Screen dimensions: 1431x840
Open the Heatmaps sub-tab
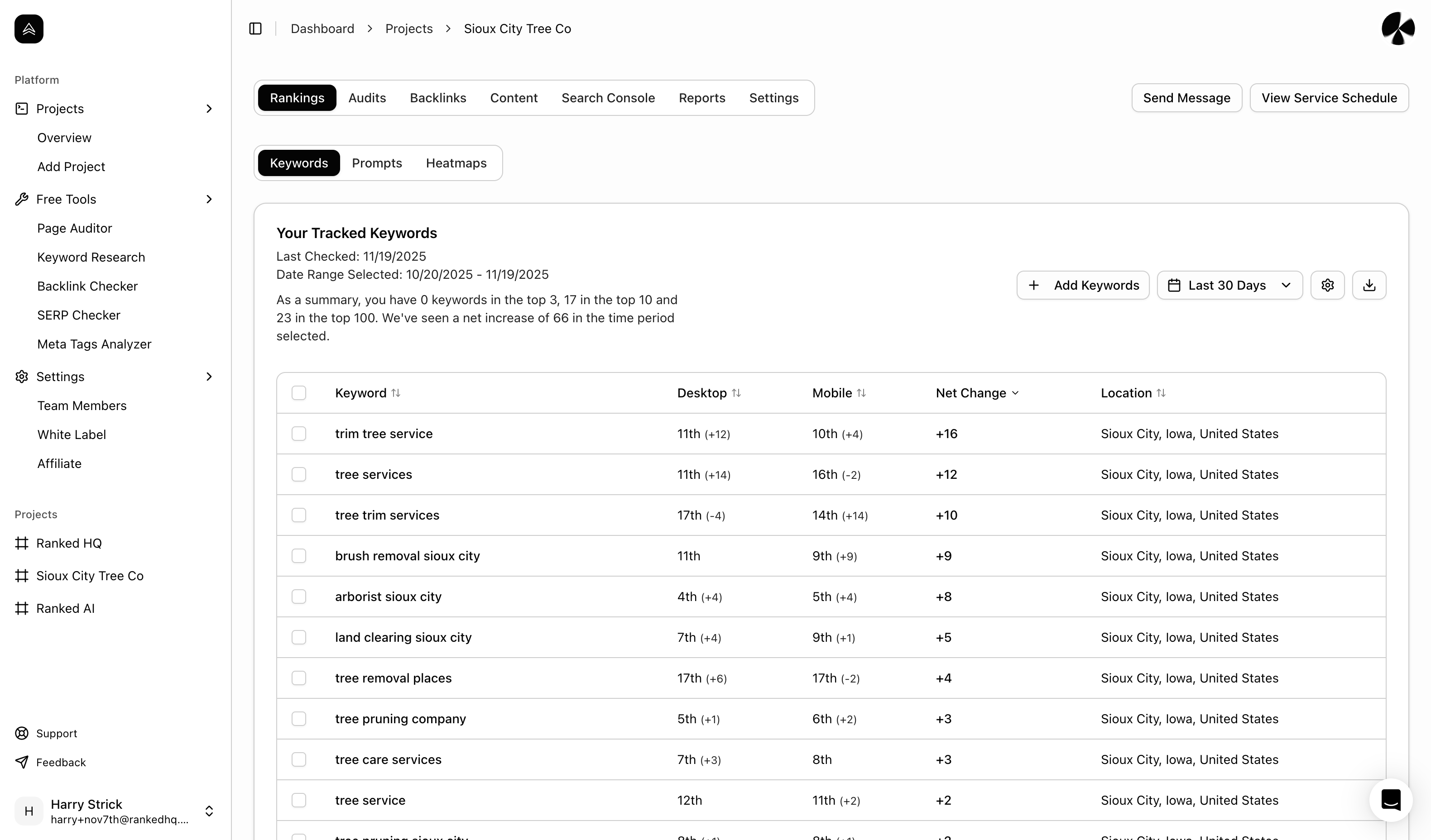(456, 163)
